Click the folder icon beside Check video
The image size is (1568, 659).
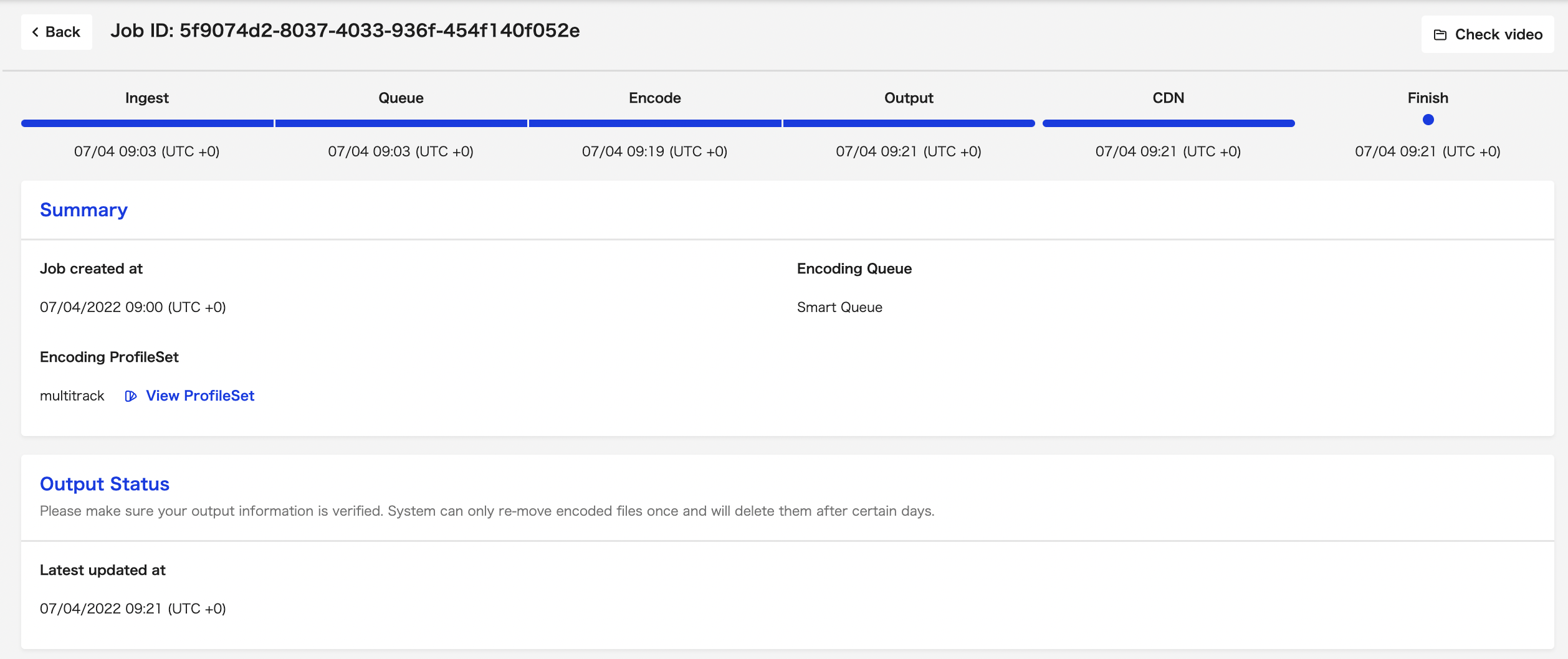coord(1440,35)
